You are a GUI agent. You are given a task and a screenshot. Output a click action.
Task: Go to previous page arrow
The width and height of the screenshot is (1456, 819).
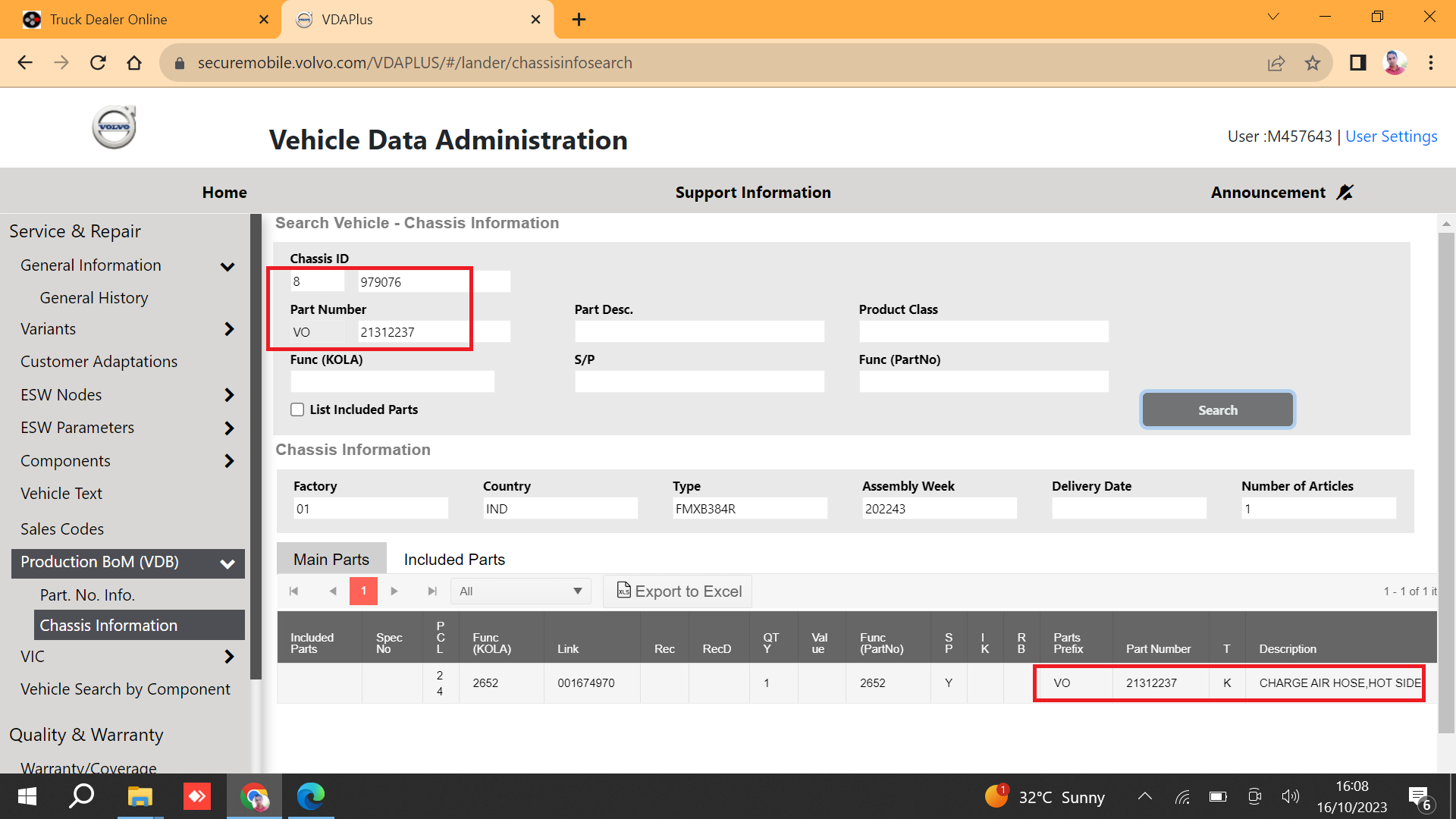coord(332,591)
